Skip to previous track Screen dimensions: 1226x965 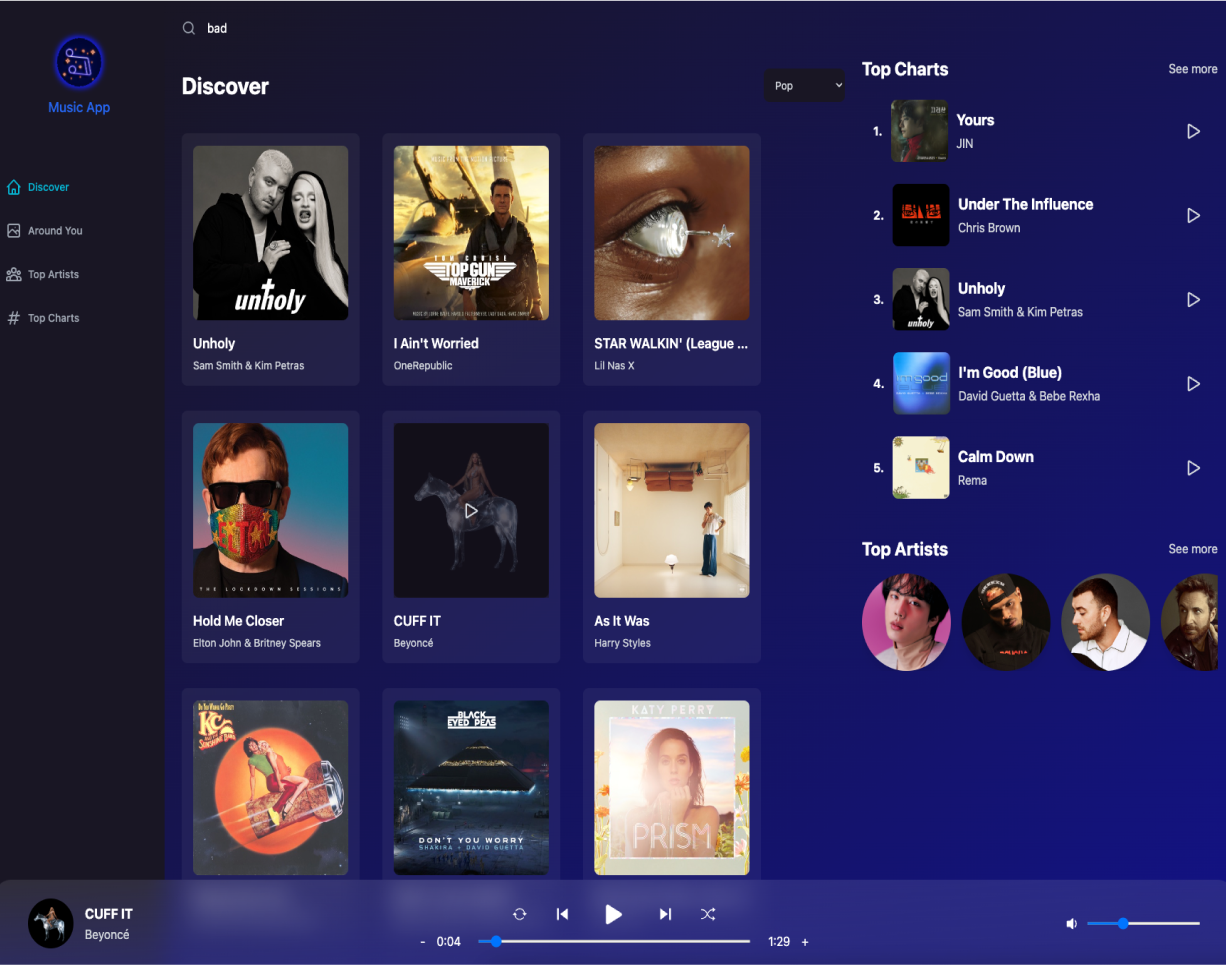tap(562, 914)
